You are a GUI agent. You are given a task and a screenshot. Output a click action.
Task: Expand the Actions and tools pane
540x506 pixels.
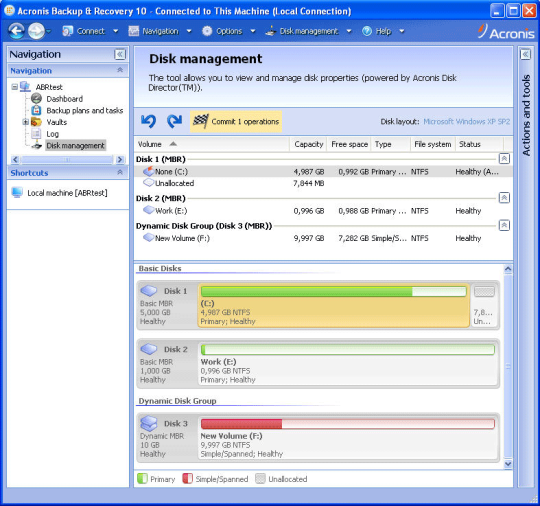pyautogui.click(x=525, y=54)
